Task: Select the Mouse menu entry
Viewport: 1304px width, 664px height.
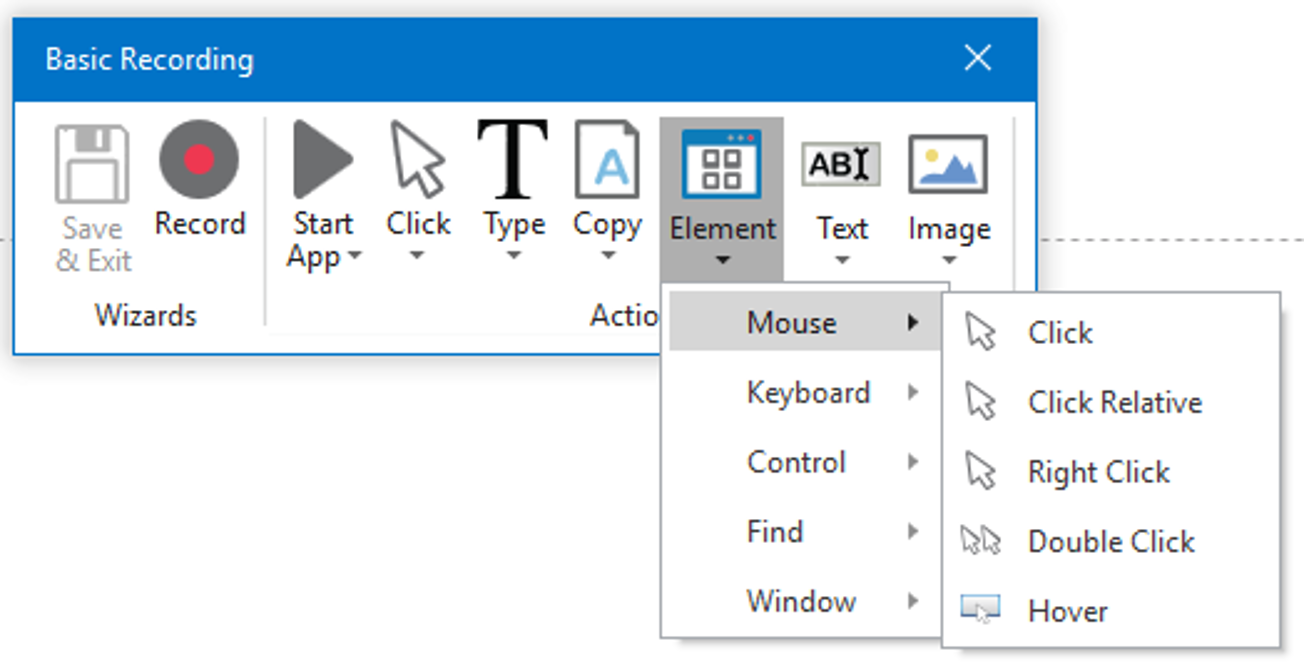Action: coord(792,322)
